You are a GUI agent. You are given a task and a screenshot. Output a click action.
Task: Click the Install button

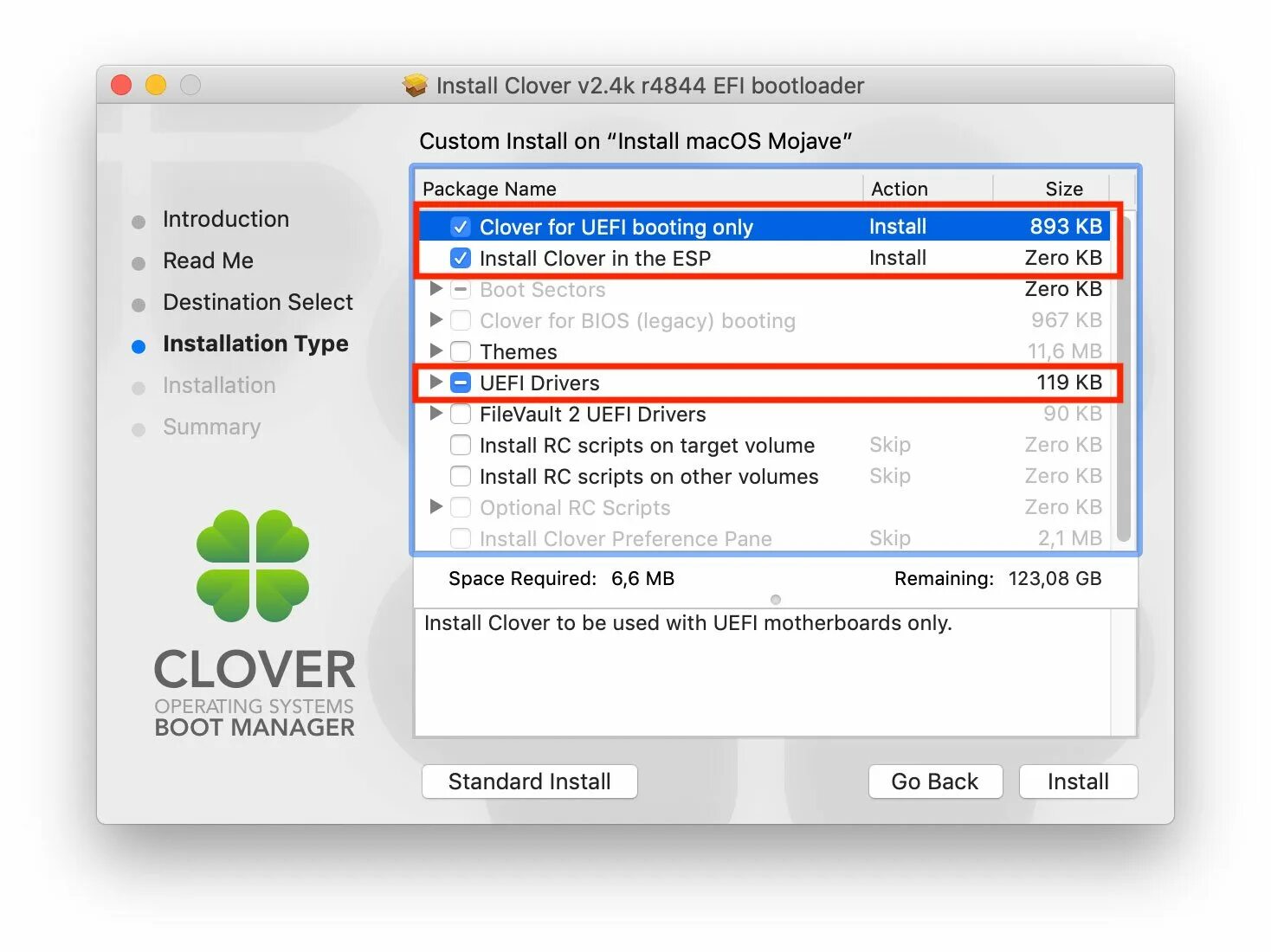pyautogui.click(x=1079, y=782)
